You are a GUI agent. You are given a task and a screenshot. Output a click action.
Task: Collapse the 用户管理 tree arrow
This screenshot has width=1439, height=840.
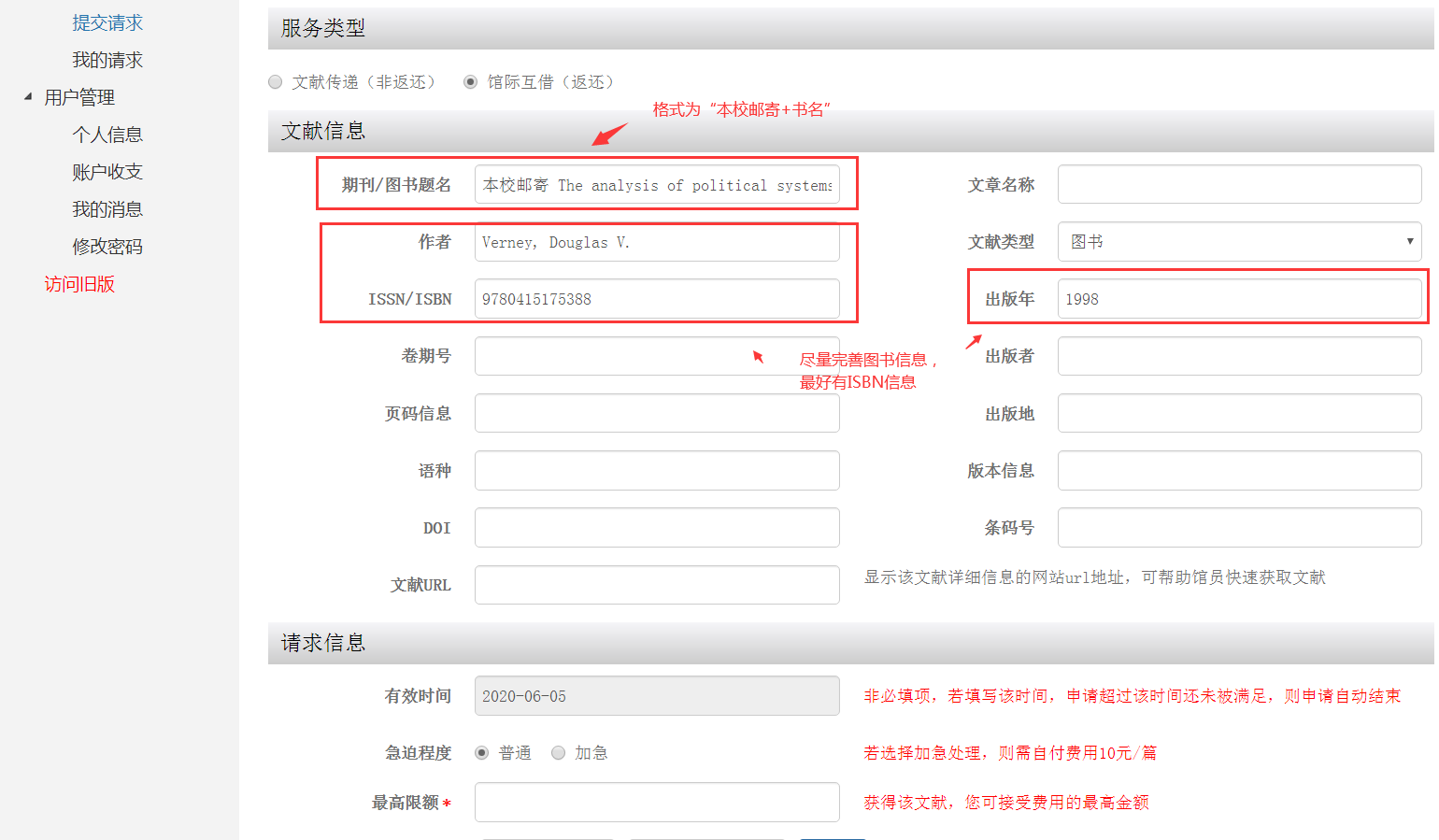click(28, 96)
